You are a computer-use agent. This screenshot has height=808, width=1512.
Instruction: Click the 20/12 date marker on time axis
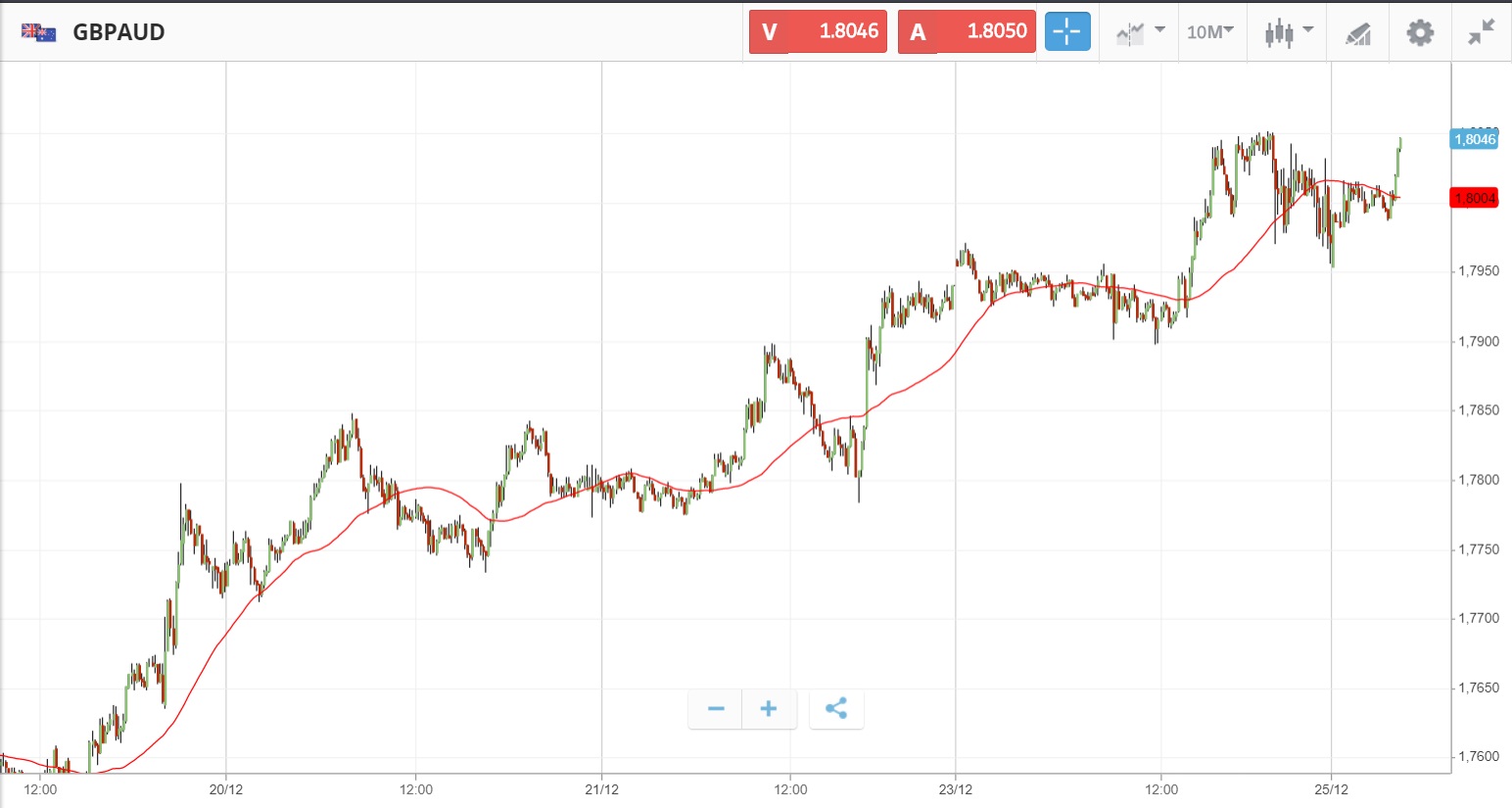226,789
